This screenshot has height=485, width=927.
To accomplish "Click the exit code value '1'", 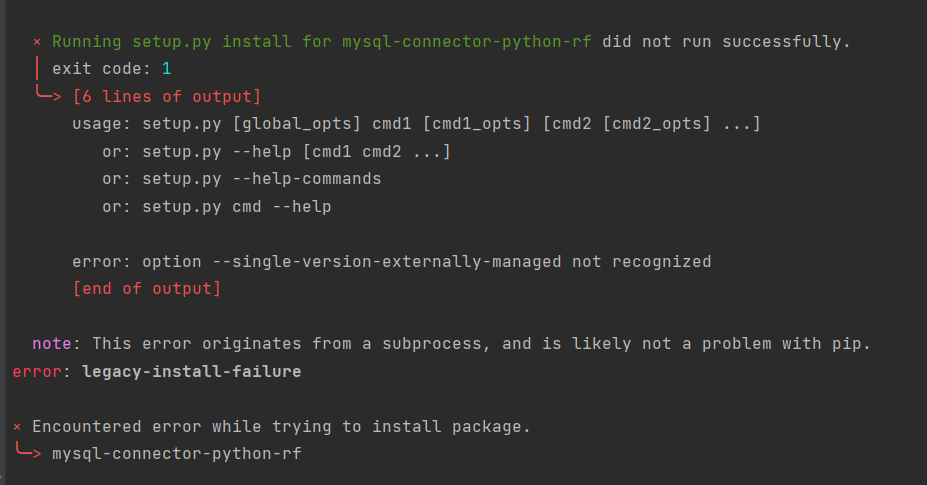I will 166,70.
